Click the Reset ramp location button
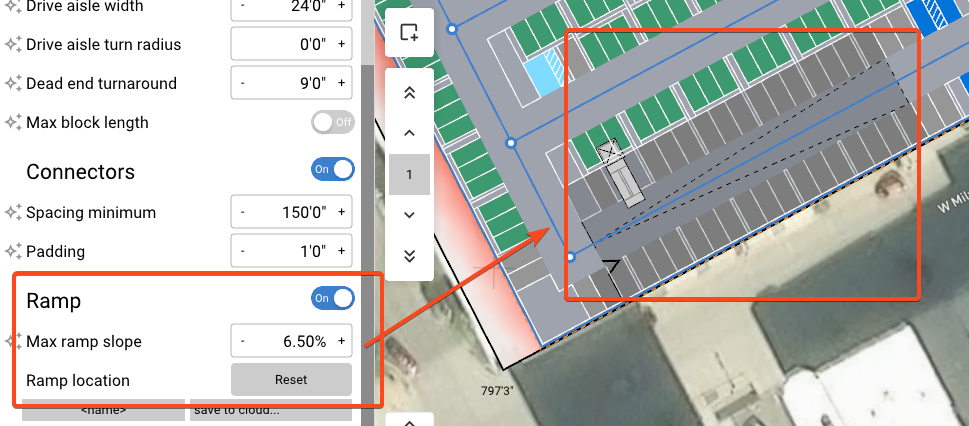This screenshot has width=969, height=426. click(x=291, y=380)
